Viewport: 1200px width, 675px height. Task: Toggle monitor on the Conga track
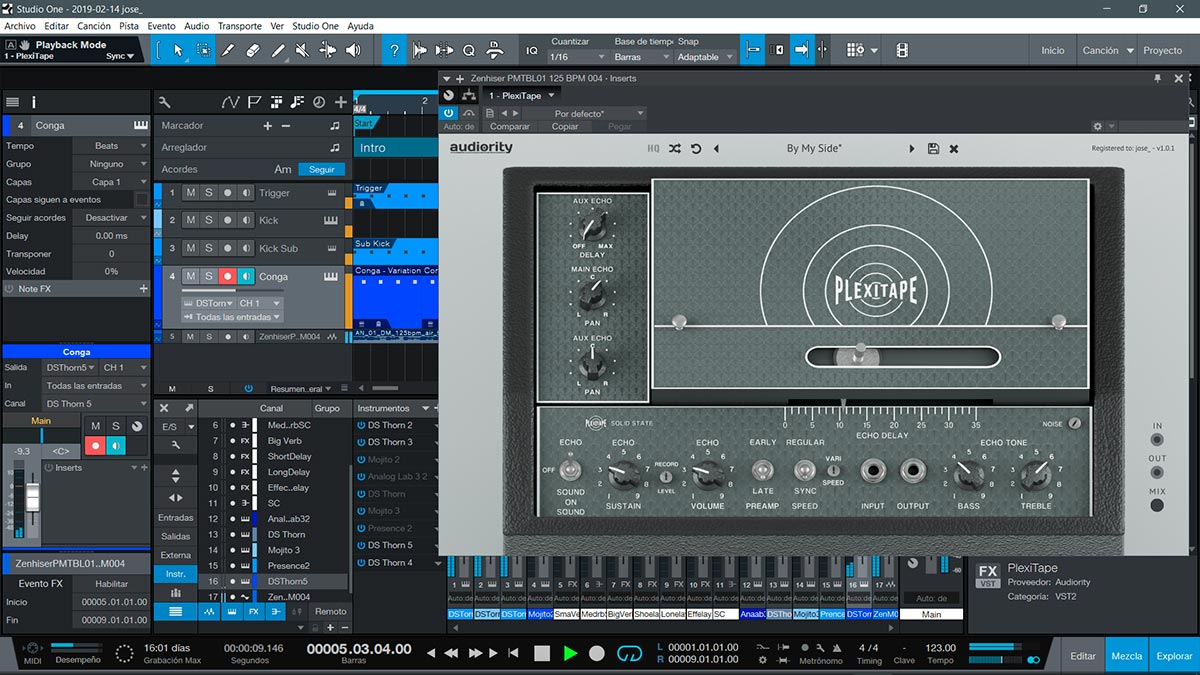pyautogui.click(x=246, y=276)
